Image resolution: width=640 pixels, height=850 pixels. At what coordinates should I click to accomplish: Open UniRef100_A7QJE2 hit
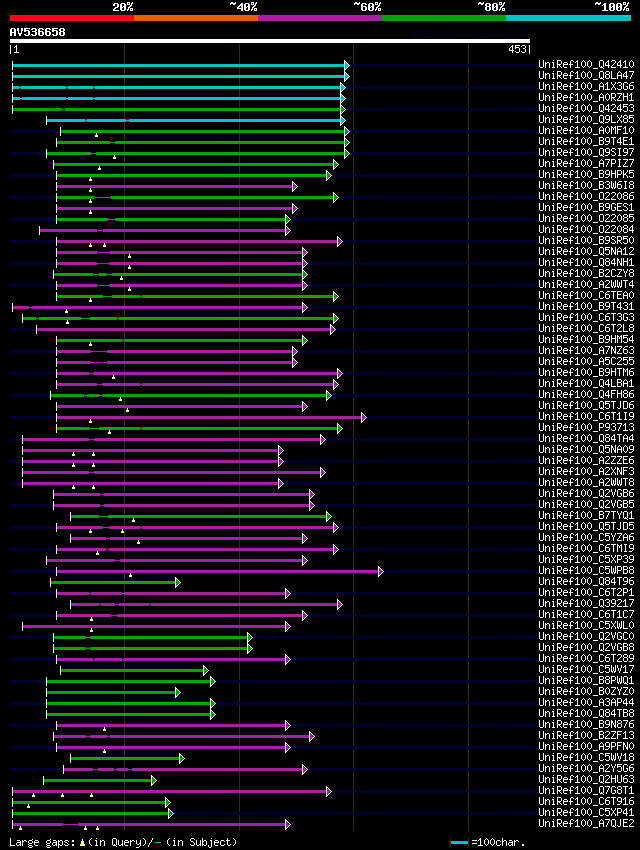(x=586, y=823)
